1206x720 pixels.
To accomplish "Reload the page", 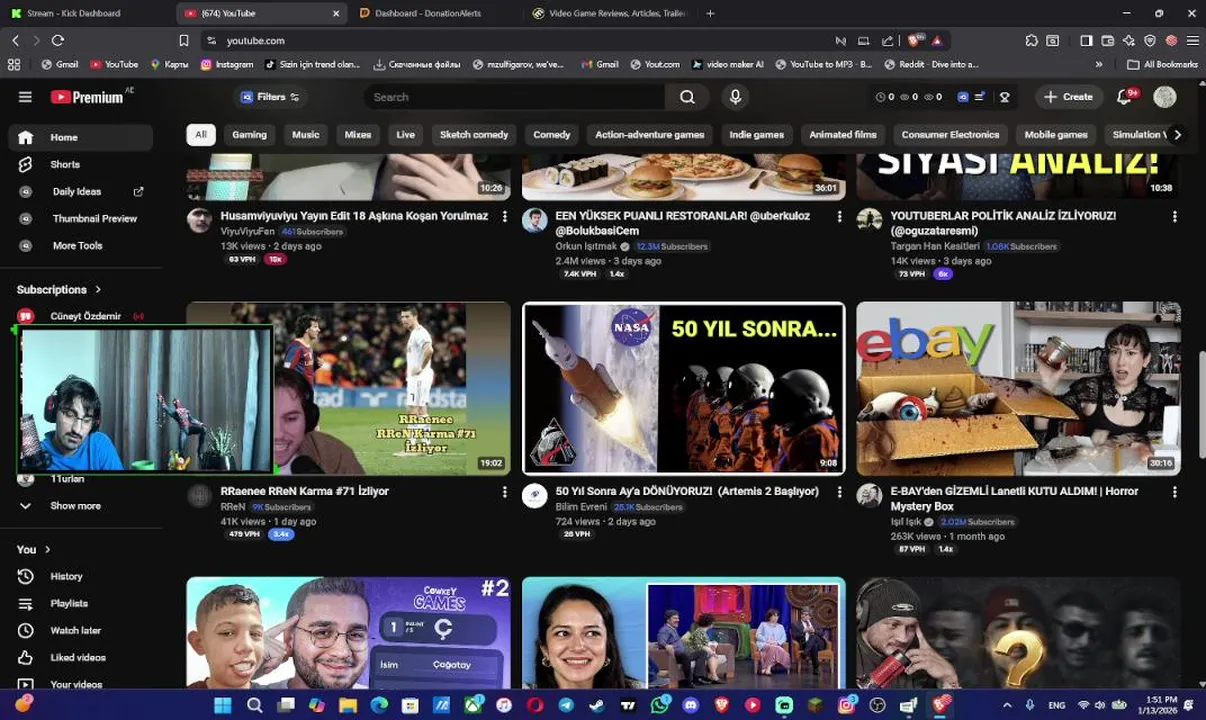I will pos(58,41).
